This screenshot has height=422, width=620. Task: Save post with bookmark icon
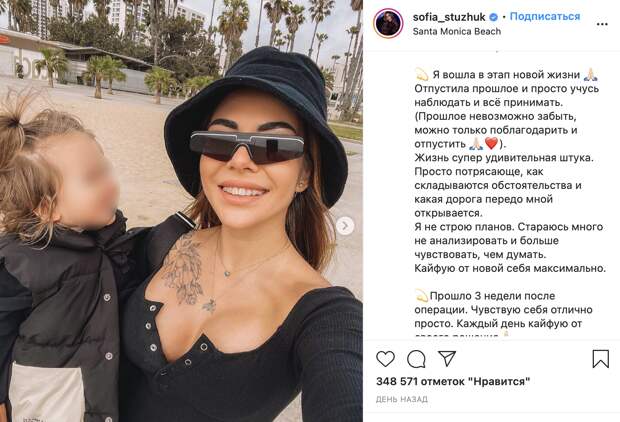pos(600,359)
